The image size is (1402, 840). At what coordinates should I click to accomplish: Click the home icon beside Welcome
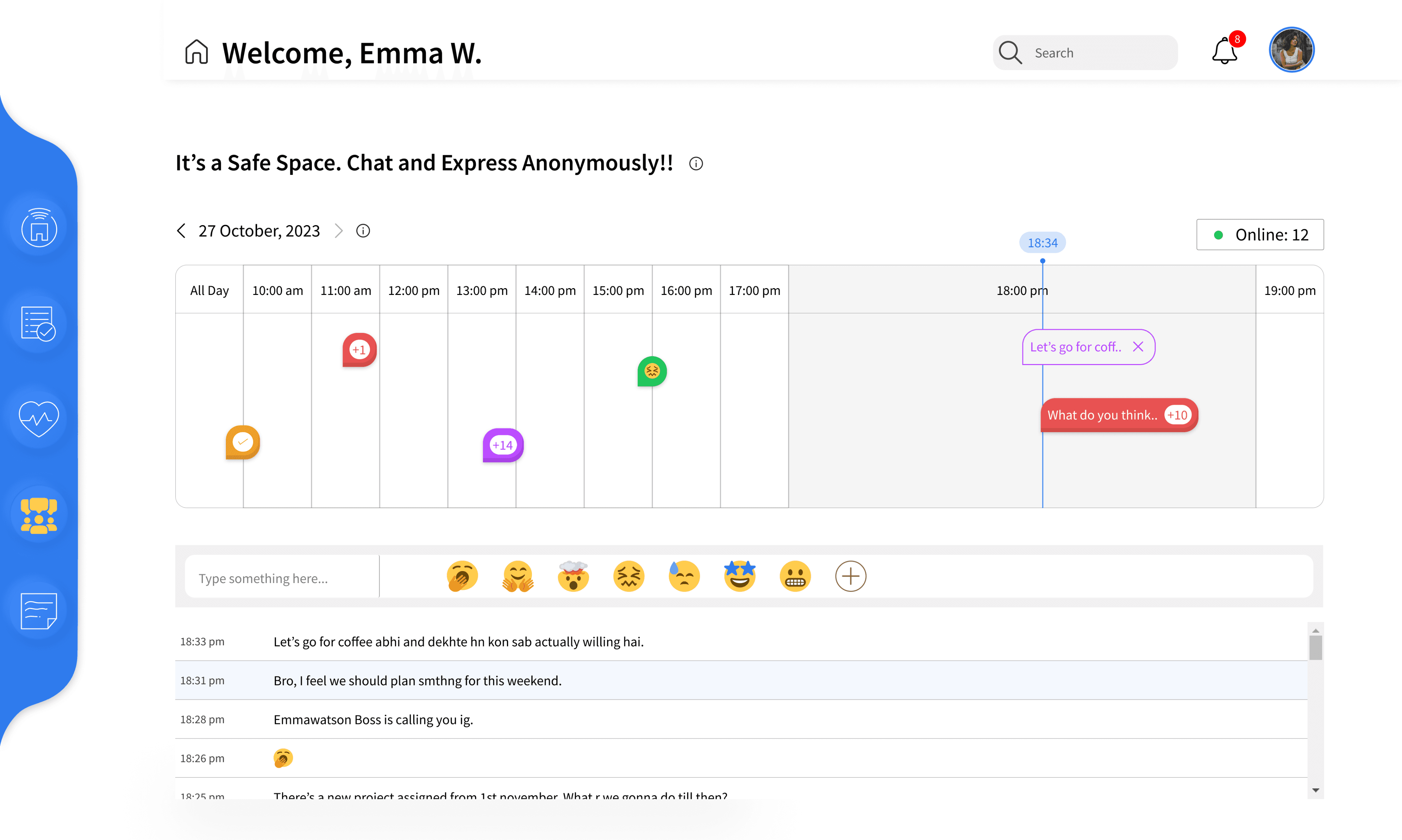coord(196,52)
